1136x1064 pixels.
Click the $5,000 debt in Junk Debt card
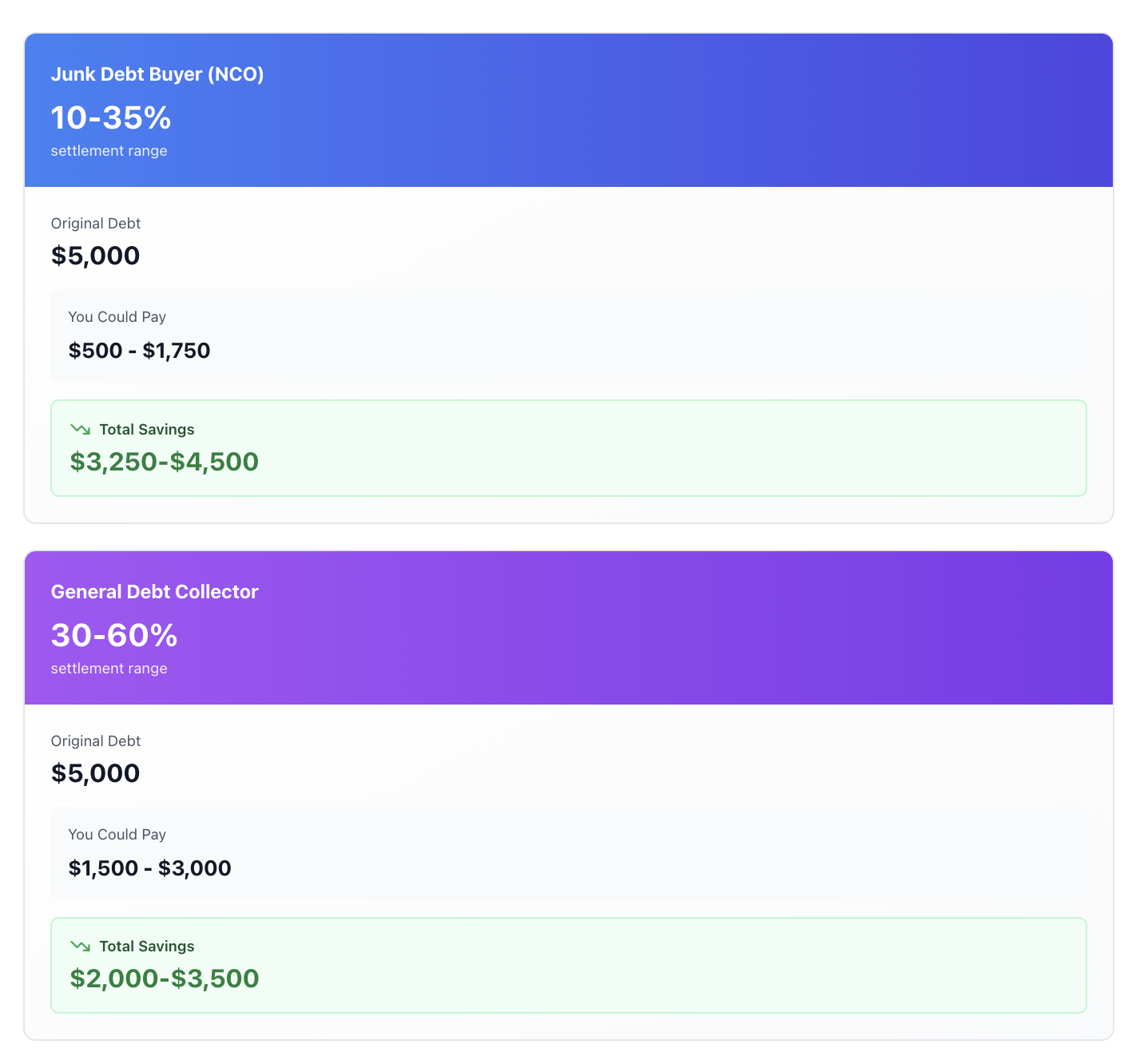pos(96,256)
